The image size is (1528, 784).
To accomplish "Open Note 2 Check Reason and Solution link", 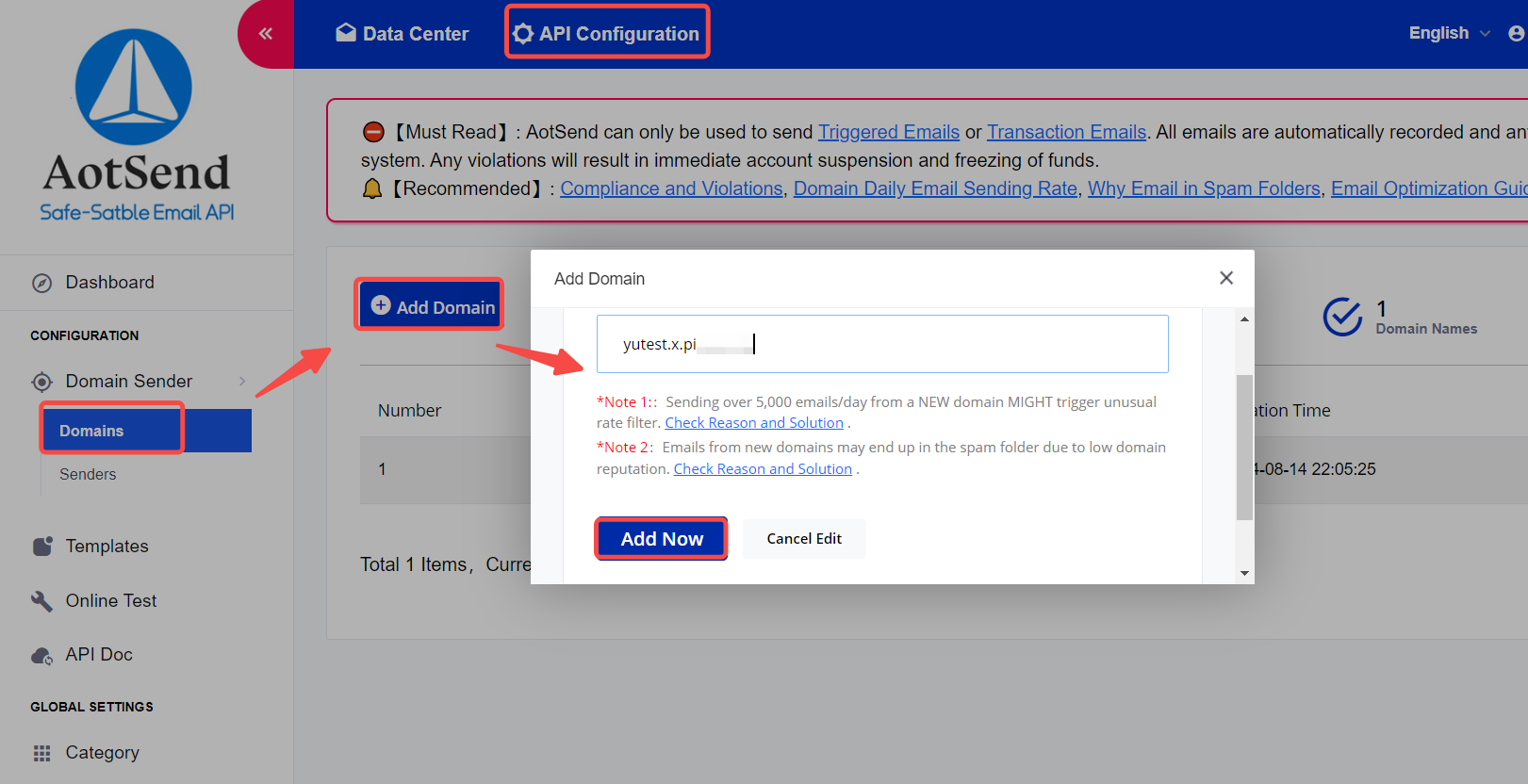I will [763, 469].
